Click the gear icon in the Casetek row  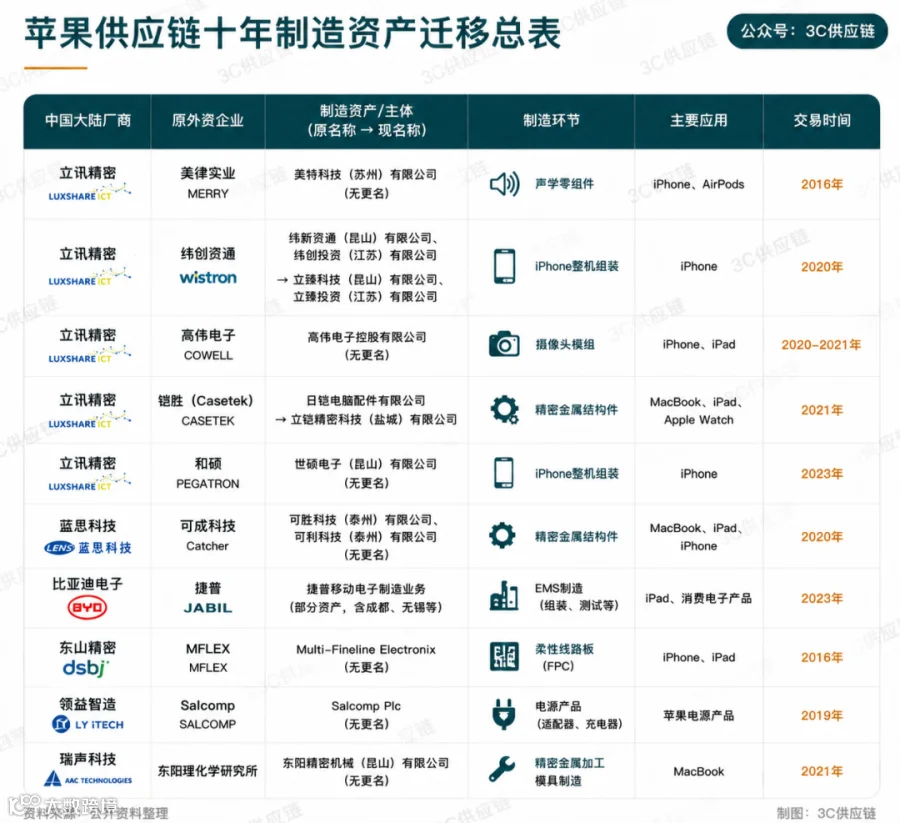pos(505,409)
